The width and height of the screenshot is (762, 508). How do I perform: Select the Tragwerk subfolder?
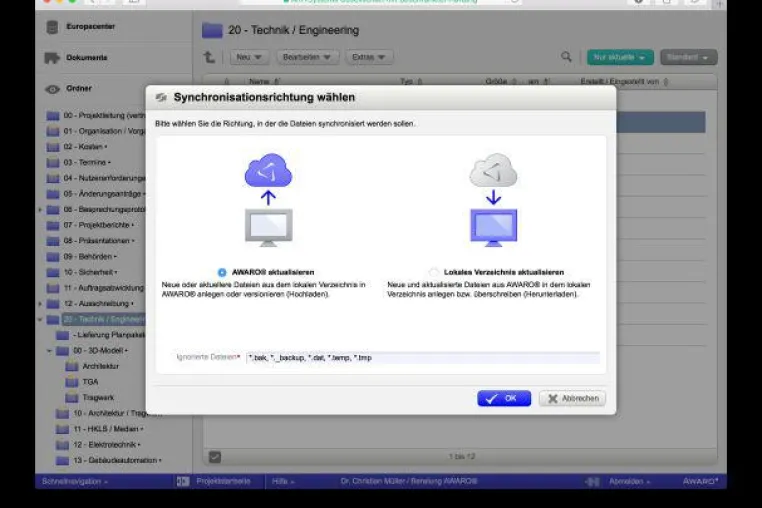click(98, 397)
